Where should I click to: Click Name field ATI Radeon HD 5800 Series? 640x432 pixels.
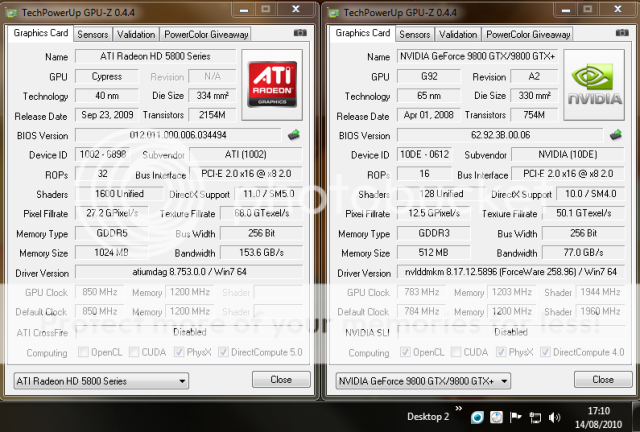point(156,56)
